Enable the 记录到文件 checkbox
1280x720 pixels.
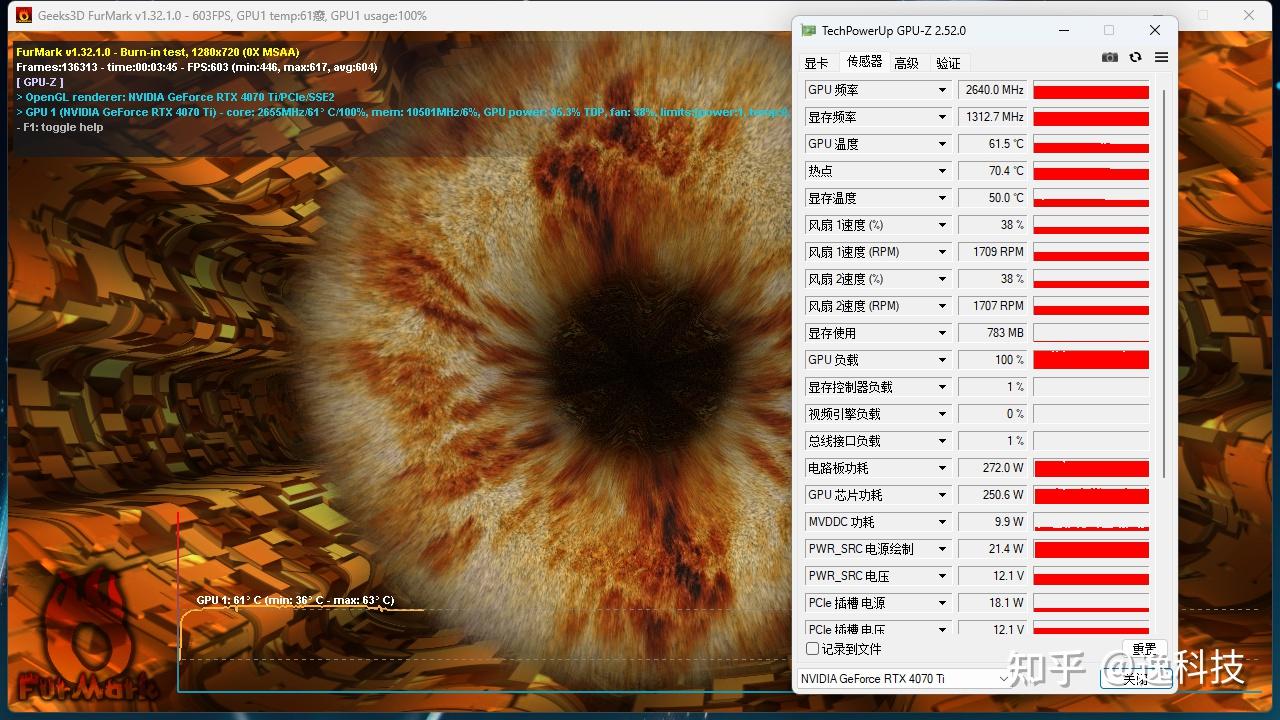[x=812, y=649]
